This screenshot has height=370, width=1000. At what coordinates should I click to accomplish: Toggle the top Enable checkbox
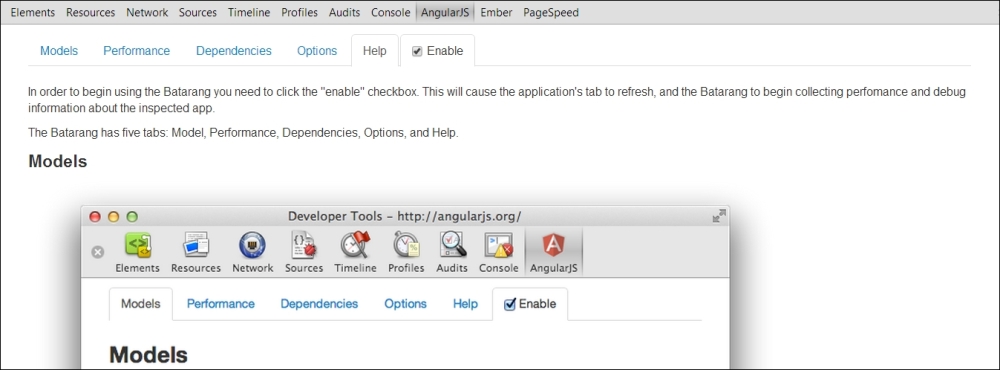[x=417, y=52]
